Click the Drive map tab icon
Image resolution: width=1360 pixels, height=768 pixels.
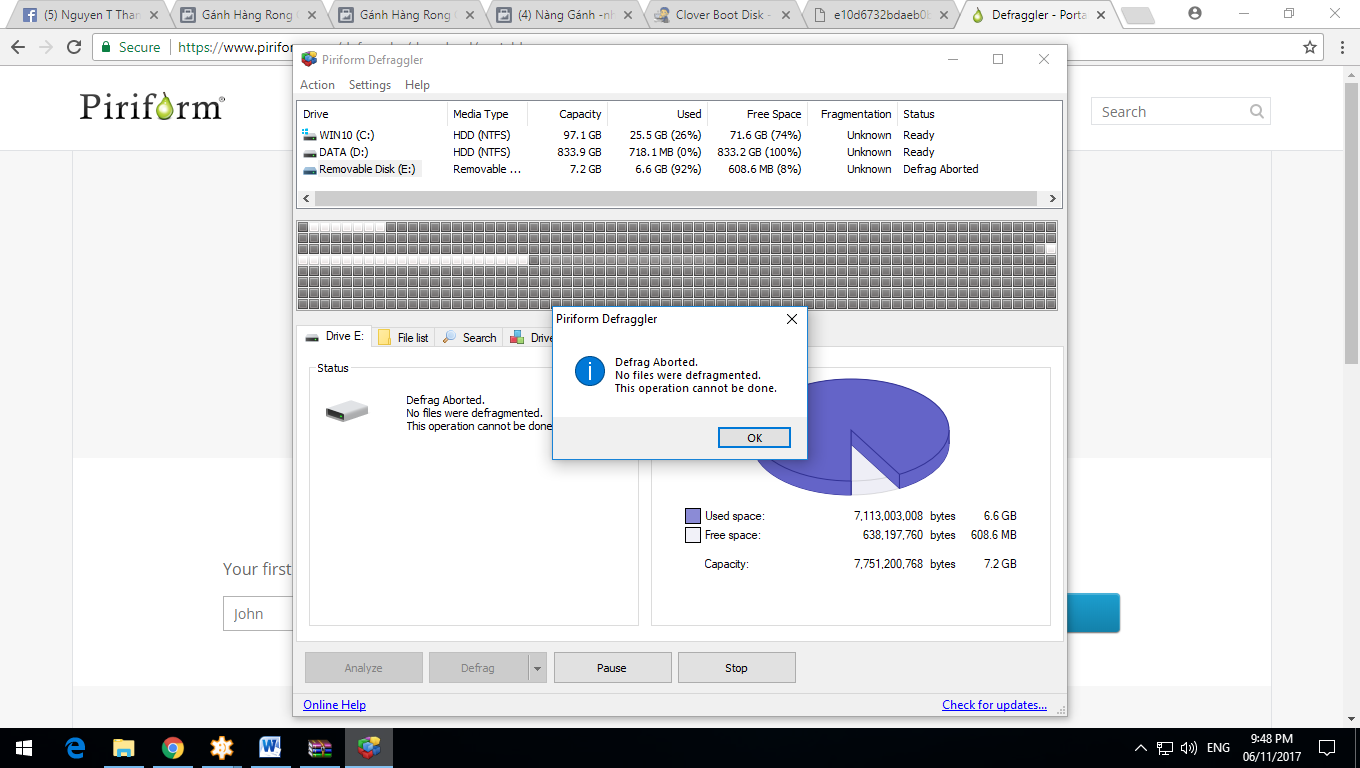pyautogui.click(x=517, y=338)
